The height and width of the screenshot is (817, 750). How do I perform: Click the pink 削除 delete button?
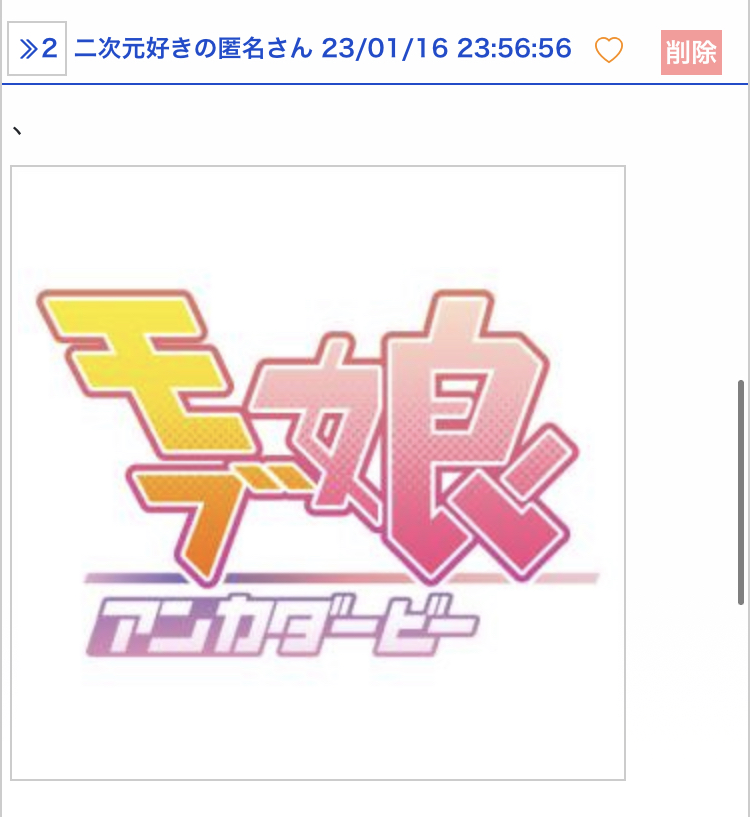coord(691,52)
